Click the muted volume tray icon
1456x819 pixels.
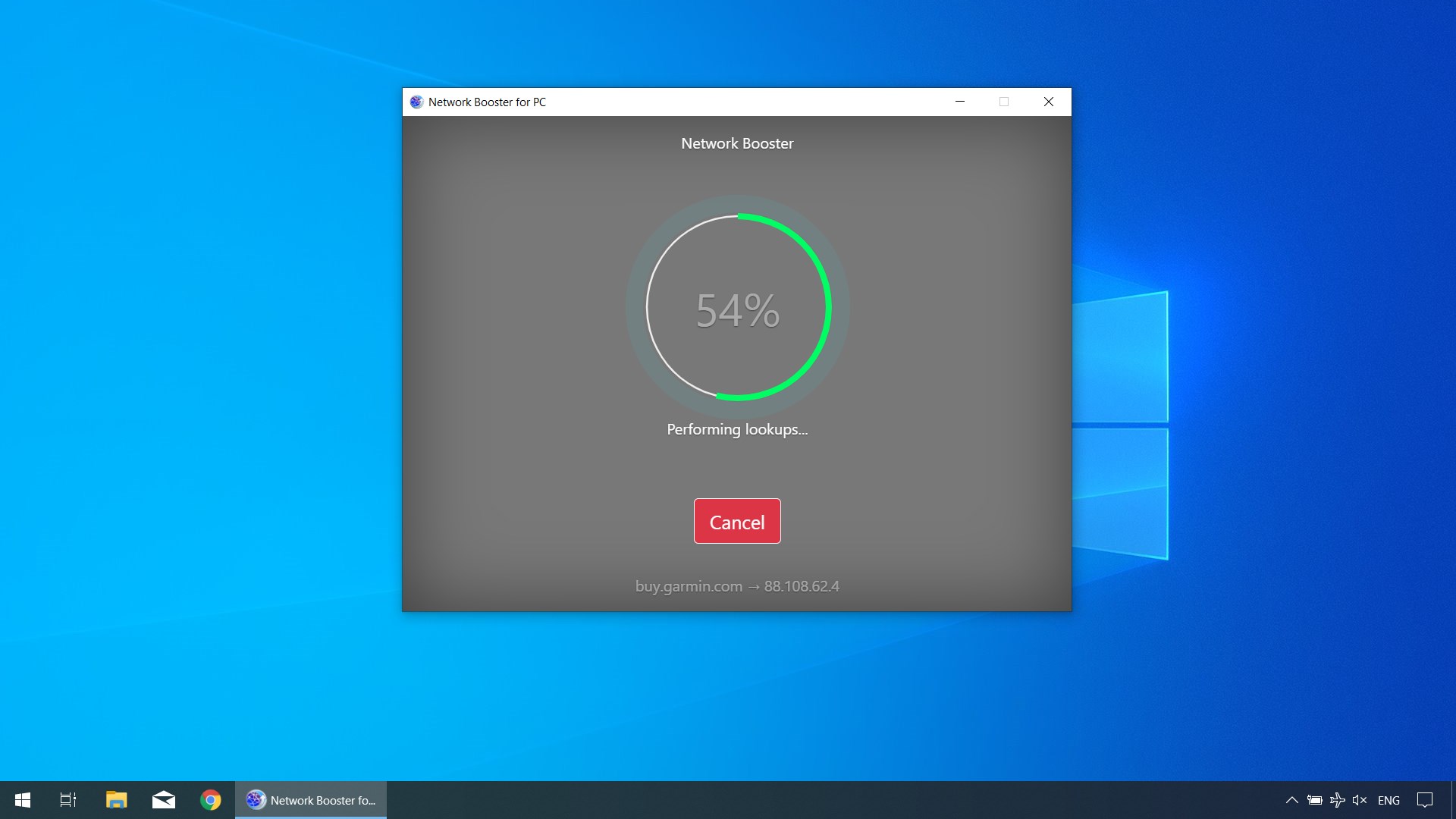1359,800
